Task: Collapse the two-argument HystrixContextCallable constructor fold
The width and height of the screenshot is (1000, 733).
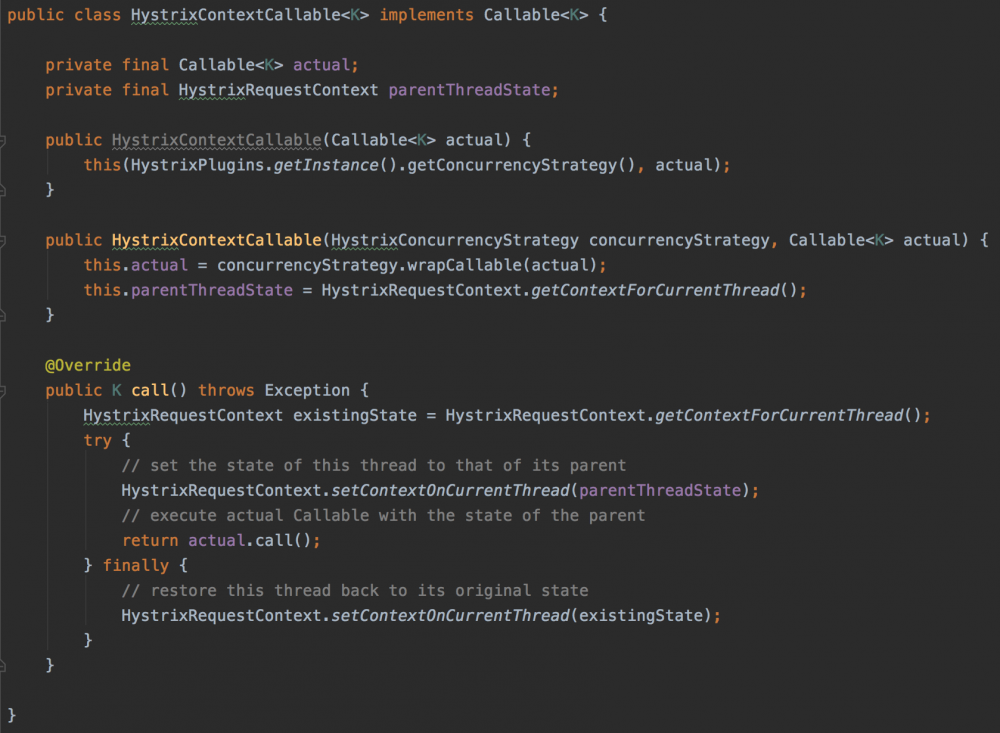Action: click(3, 240)
